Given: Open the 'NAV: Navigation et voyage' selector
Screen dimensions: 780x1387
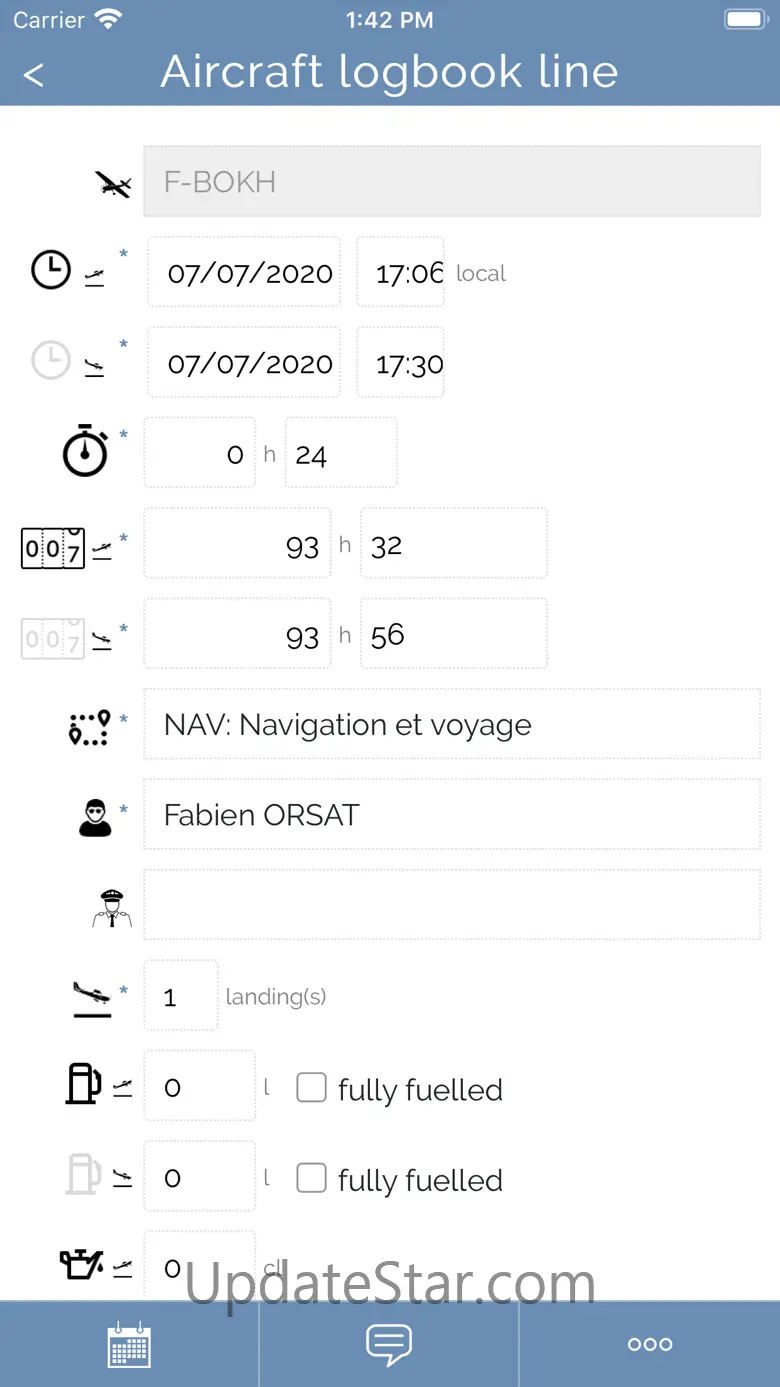Looking at the screenshot, I should (451, 725).
